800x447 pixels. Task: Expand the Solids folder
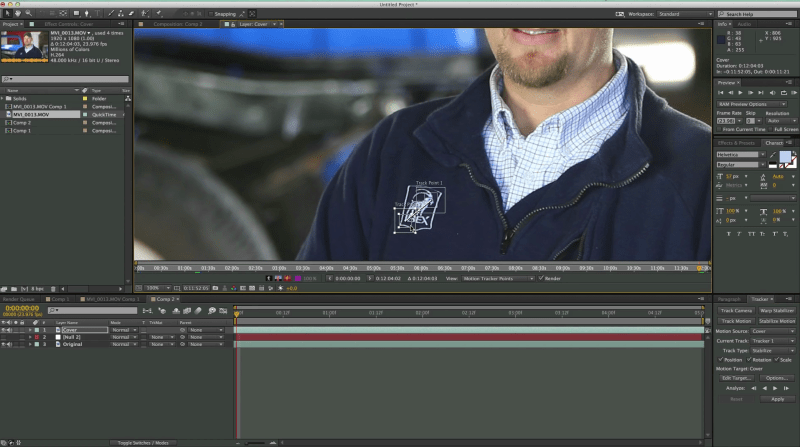pos(3,98)
